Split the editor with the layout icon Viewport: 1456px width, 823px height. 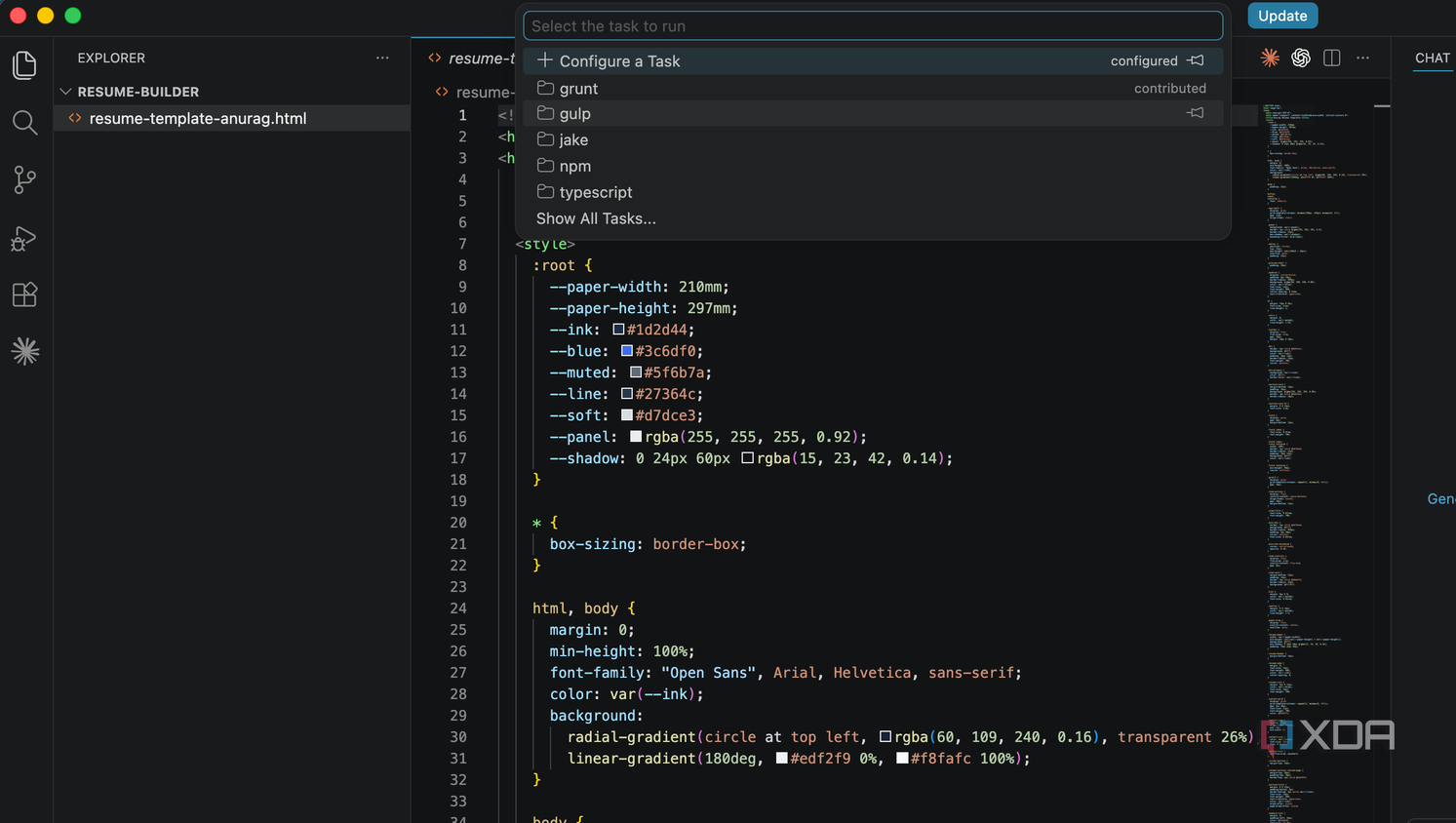(1332, 58)
